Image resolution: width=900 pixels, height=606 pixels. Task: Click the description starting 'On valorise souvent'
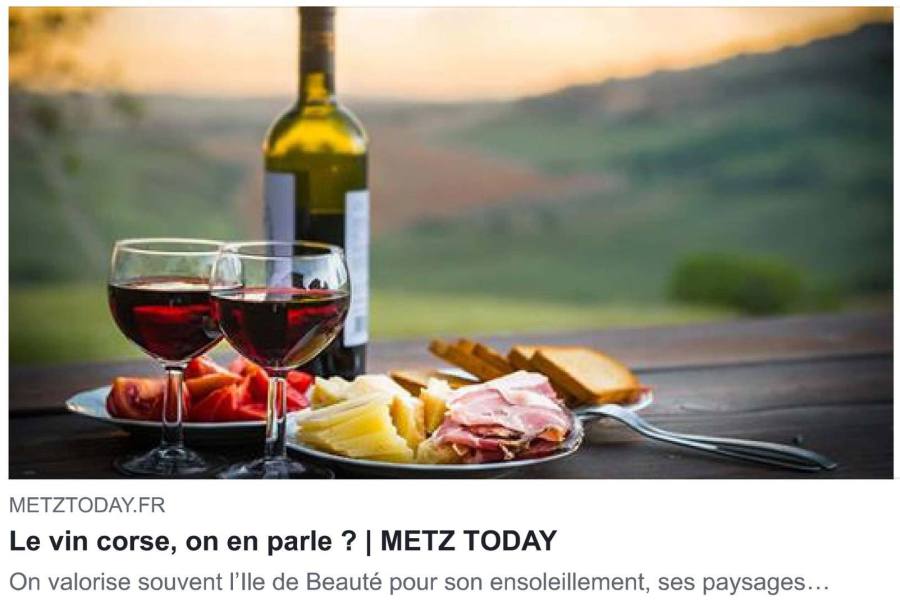click(419, 582)
